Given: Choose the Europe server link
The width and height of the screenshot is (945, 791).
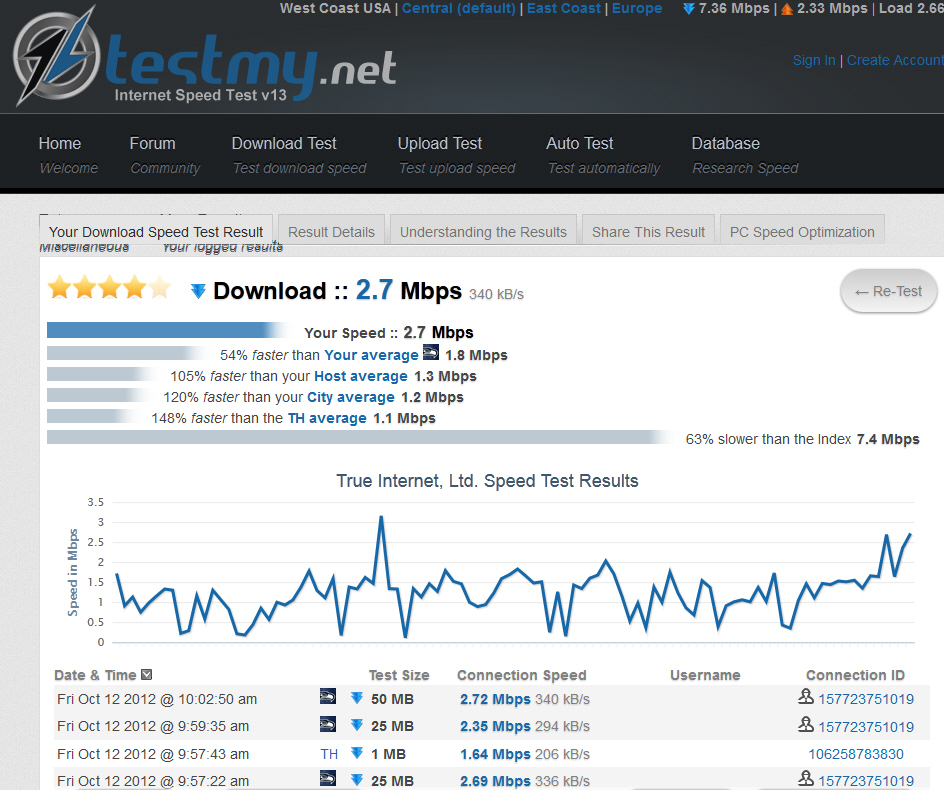Looking at the screenshot, I should (637, 8).
